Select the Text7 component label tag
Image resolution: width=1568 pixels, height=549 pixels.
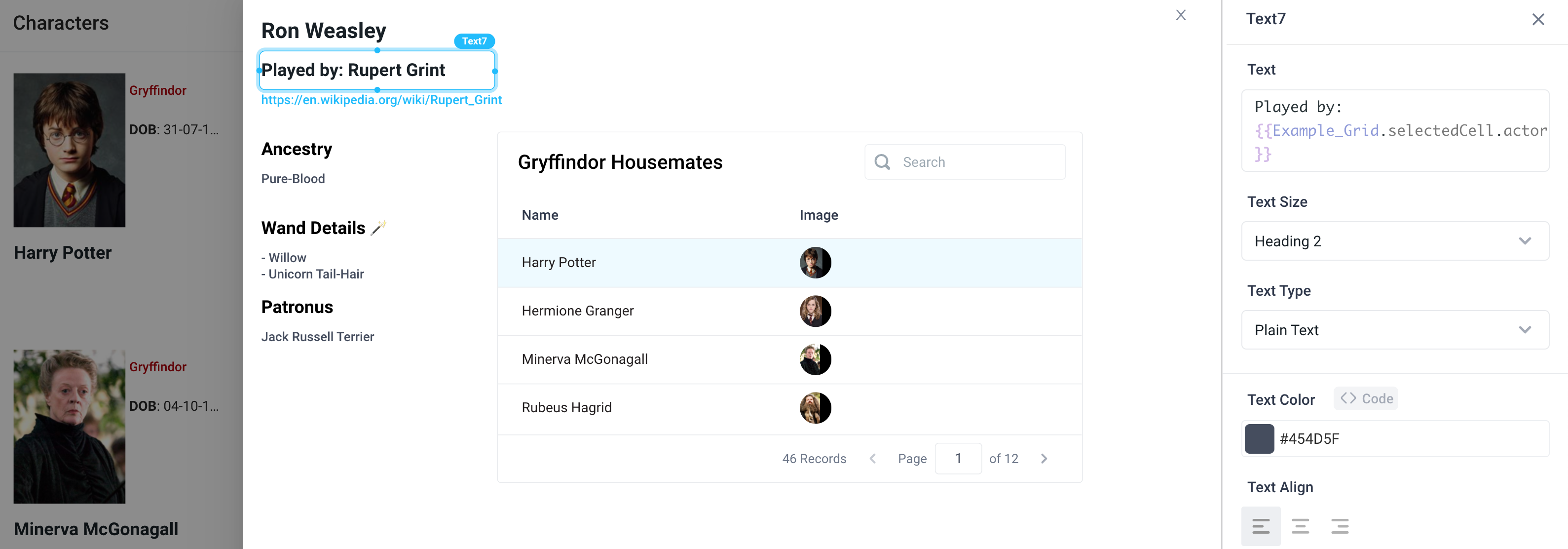474,41
